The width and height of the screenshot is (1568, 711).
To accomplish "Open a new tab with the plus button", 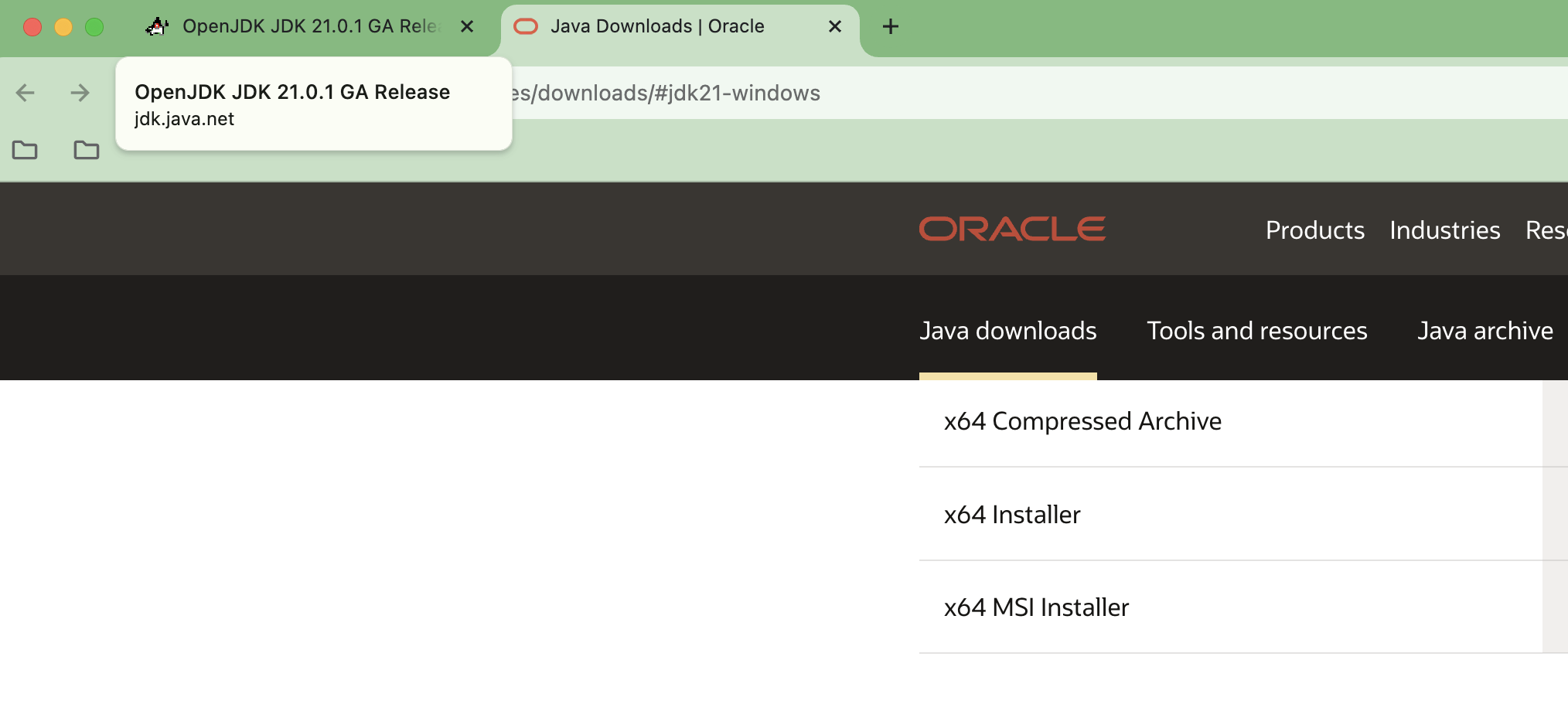I will 891,26.
